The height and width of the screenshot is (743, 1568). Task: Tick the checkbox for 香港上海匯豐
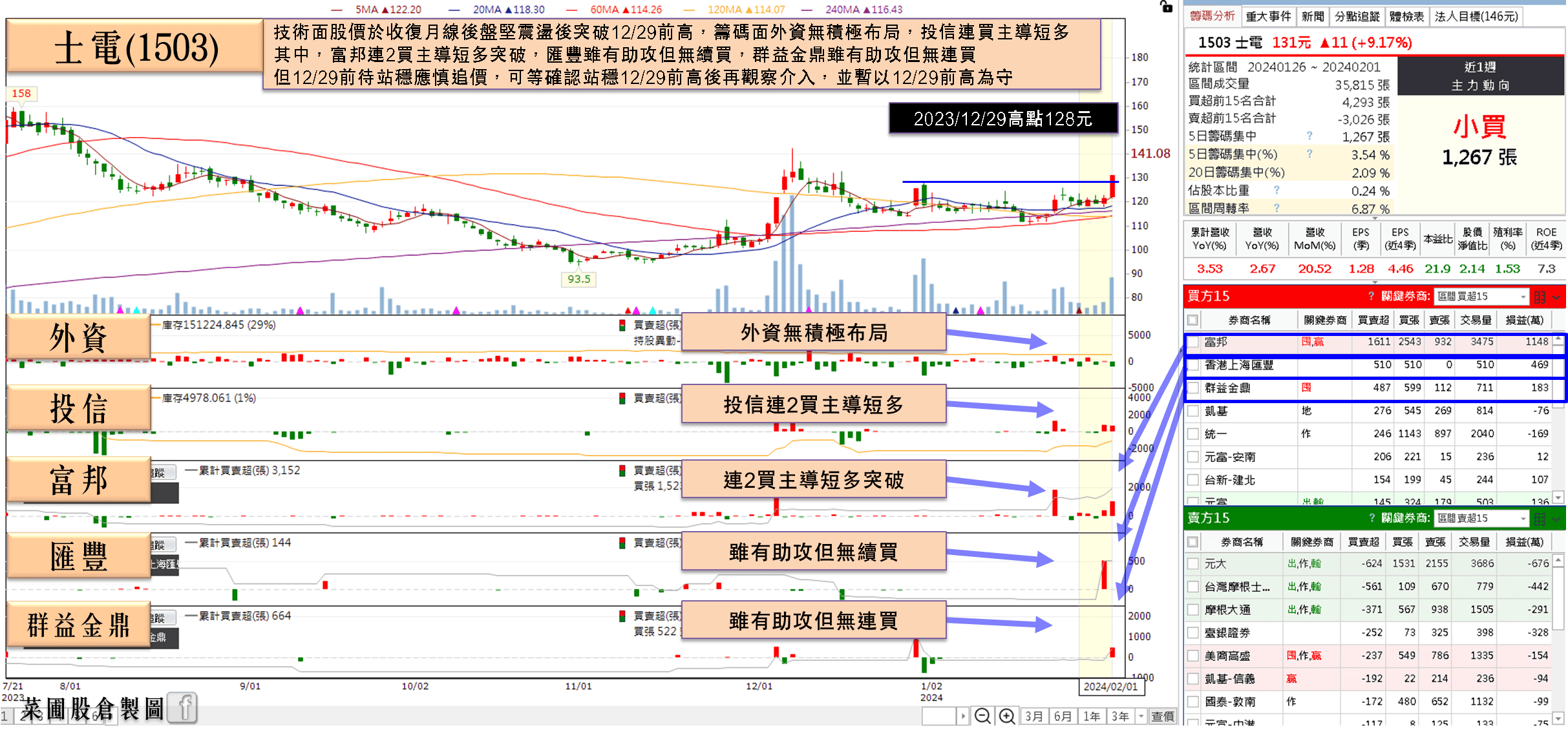coord(1193,365)
